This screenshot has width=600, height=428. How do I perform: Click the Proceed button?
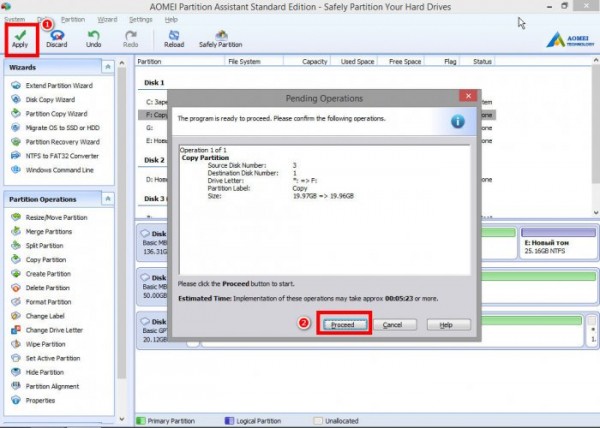343,325
